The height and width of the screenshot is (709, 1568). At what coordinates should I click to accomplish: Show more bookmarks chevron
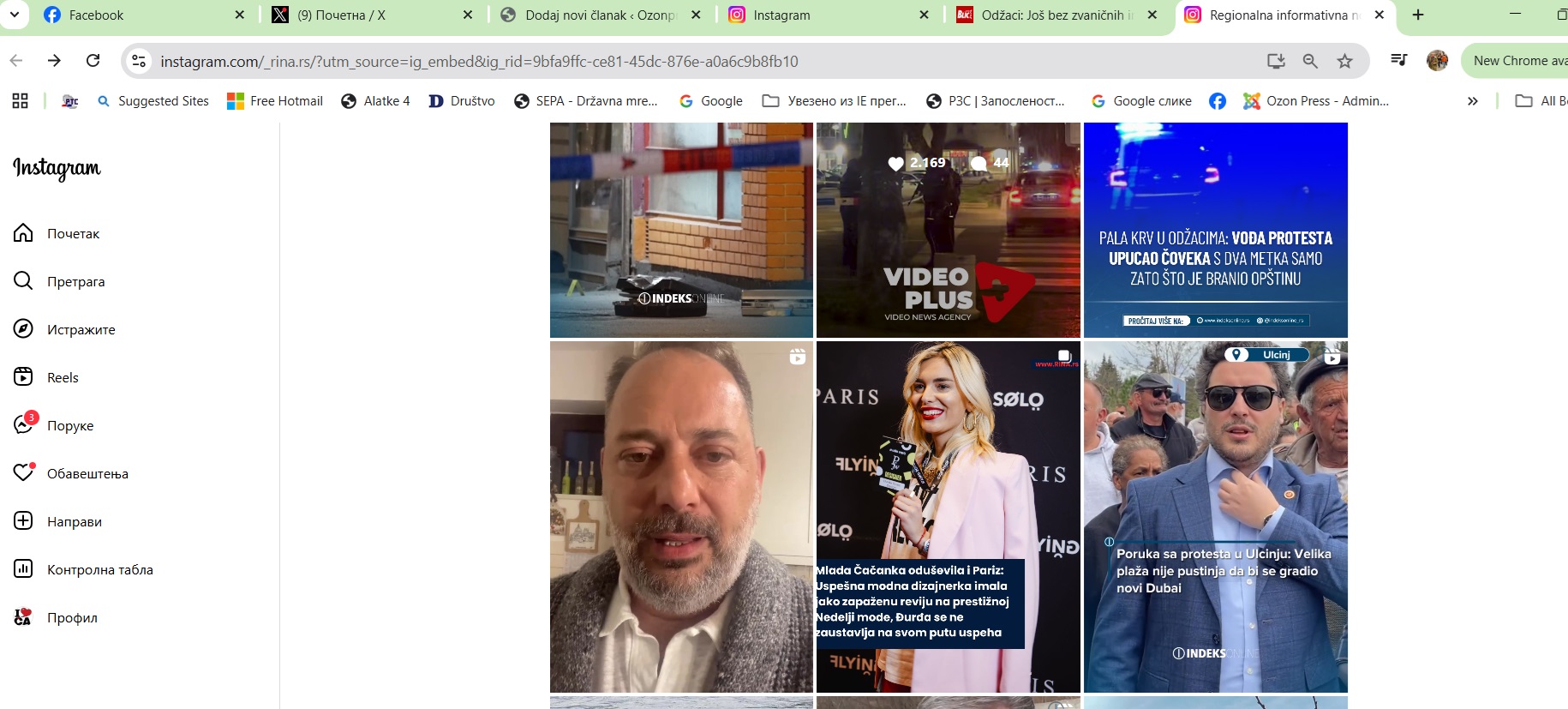click(1472, 101)
